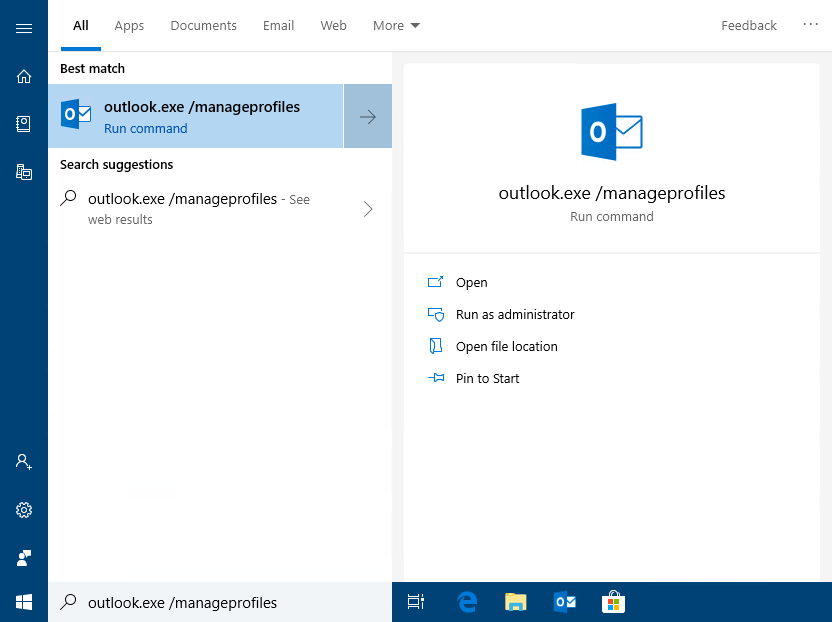Screen dimensions: 832x622
Task: Launch Microsoft Edge from the taskbar
Action: [467, 601]
